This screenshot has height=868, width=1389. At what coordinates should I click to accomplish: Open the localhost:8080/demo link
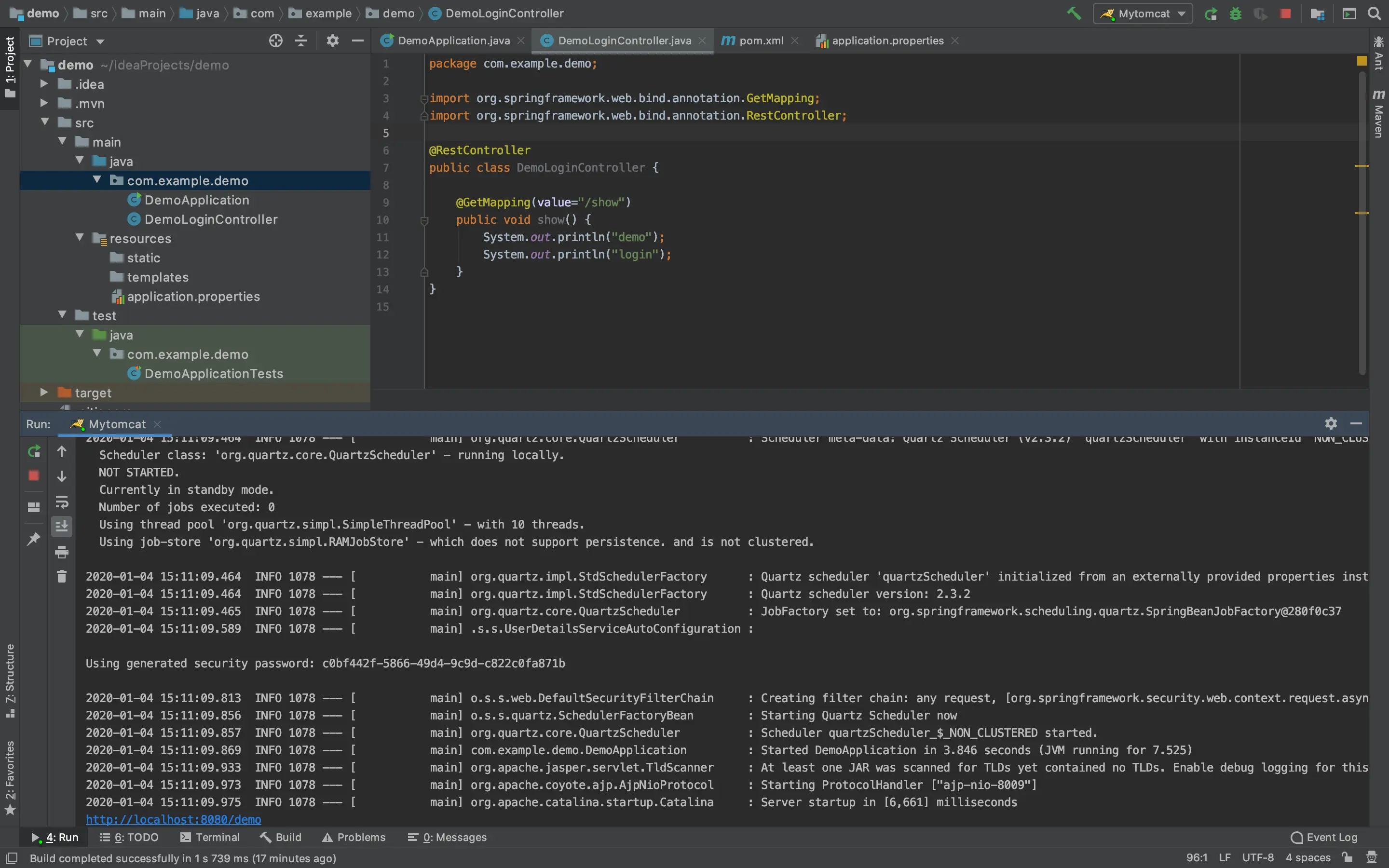[173, 819]
